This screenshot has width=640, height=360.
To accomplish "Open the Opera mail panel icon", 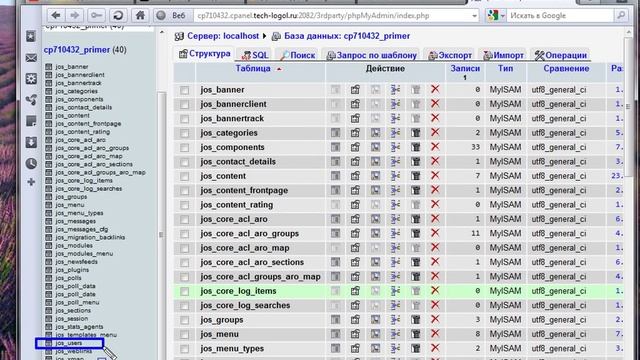I will [x=31, y=58].
